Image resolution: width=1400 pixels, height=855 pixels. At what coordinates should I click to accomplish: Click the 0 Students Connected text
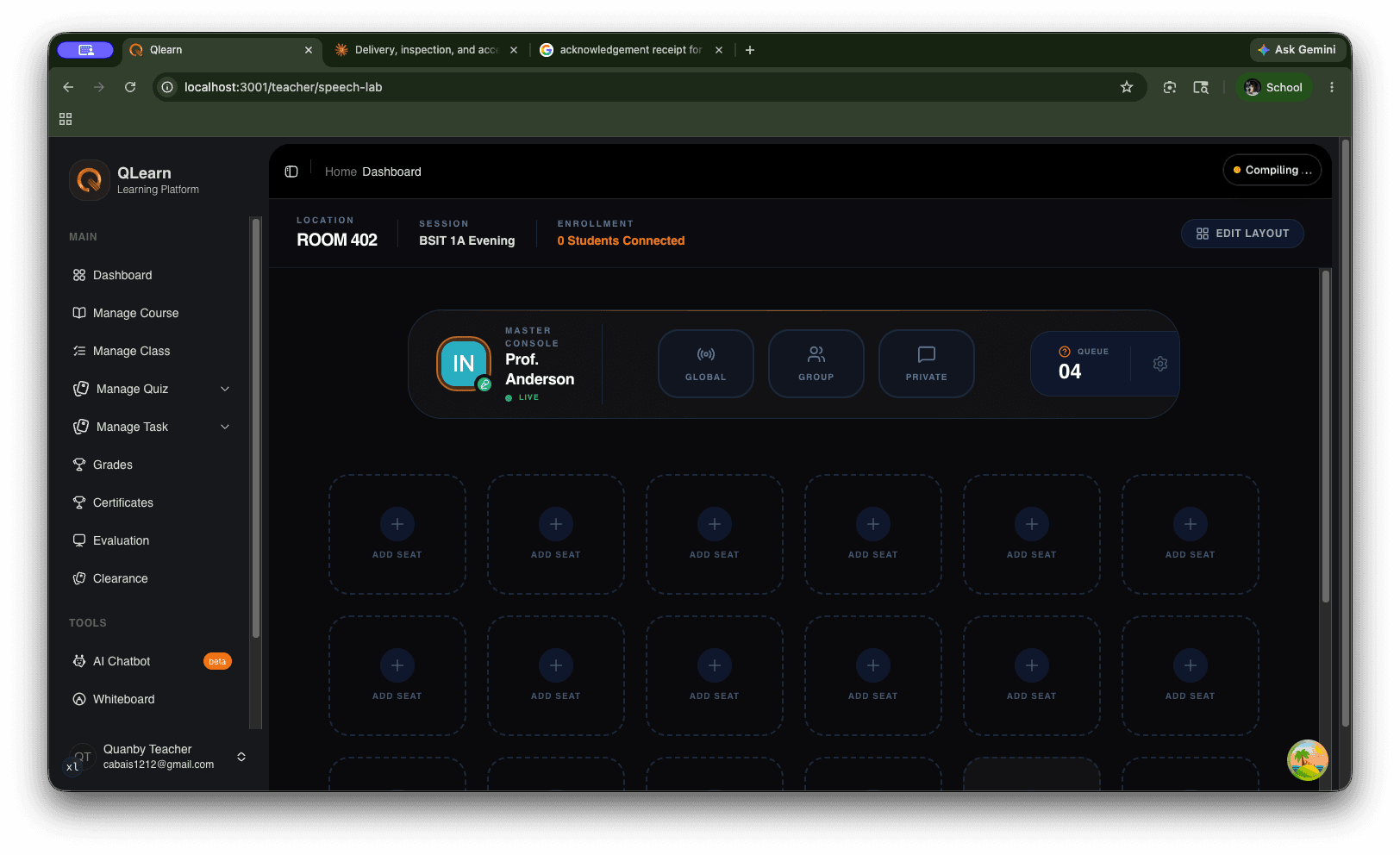621,240
